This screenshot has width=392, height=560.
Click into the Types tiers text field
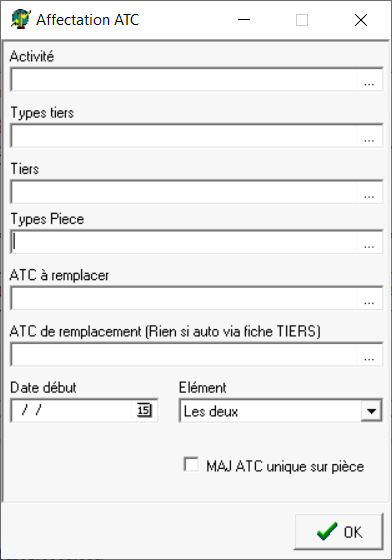[184, 136]
